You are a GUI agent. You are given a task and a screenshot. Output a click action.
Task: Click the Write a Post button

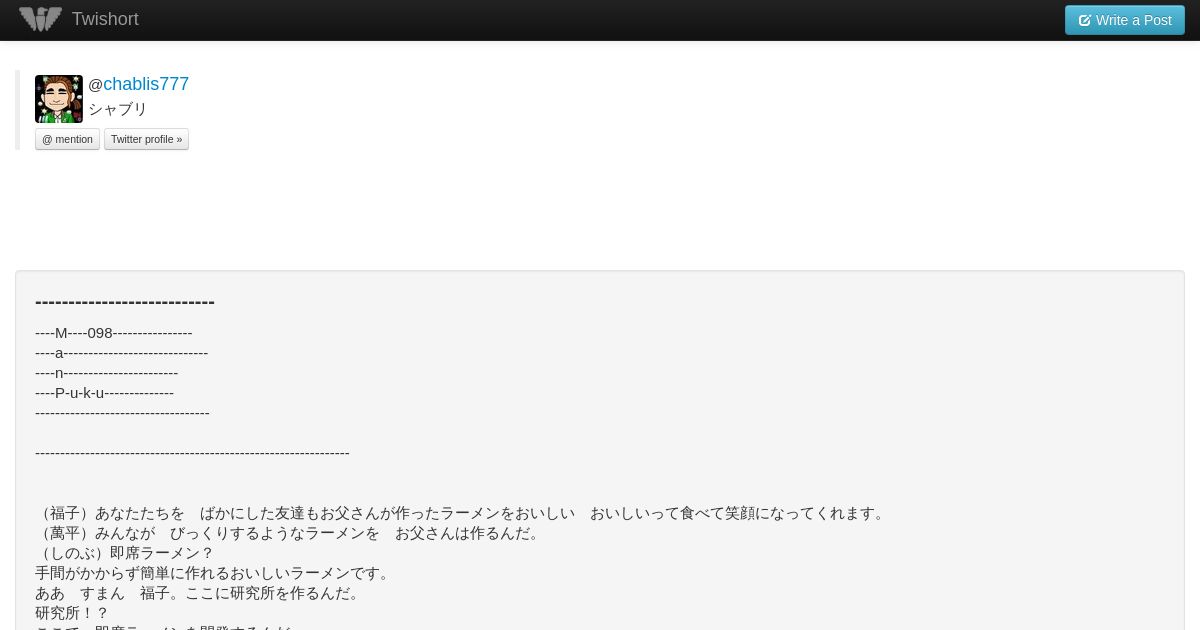(1124, 20)
